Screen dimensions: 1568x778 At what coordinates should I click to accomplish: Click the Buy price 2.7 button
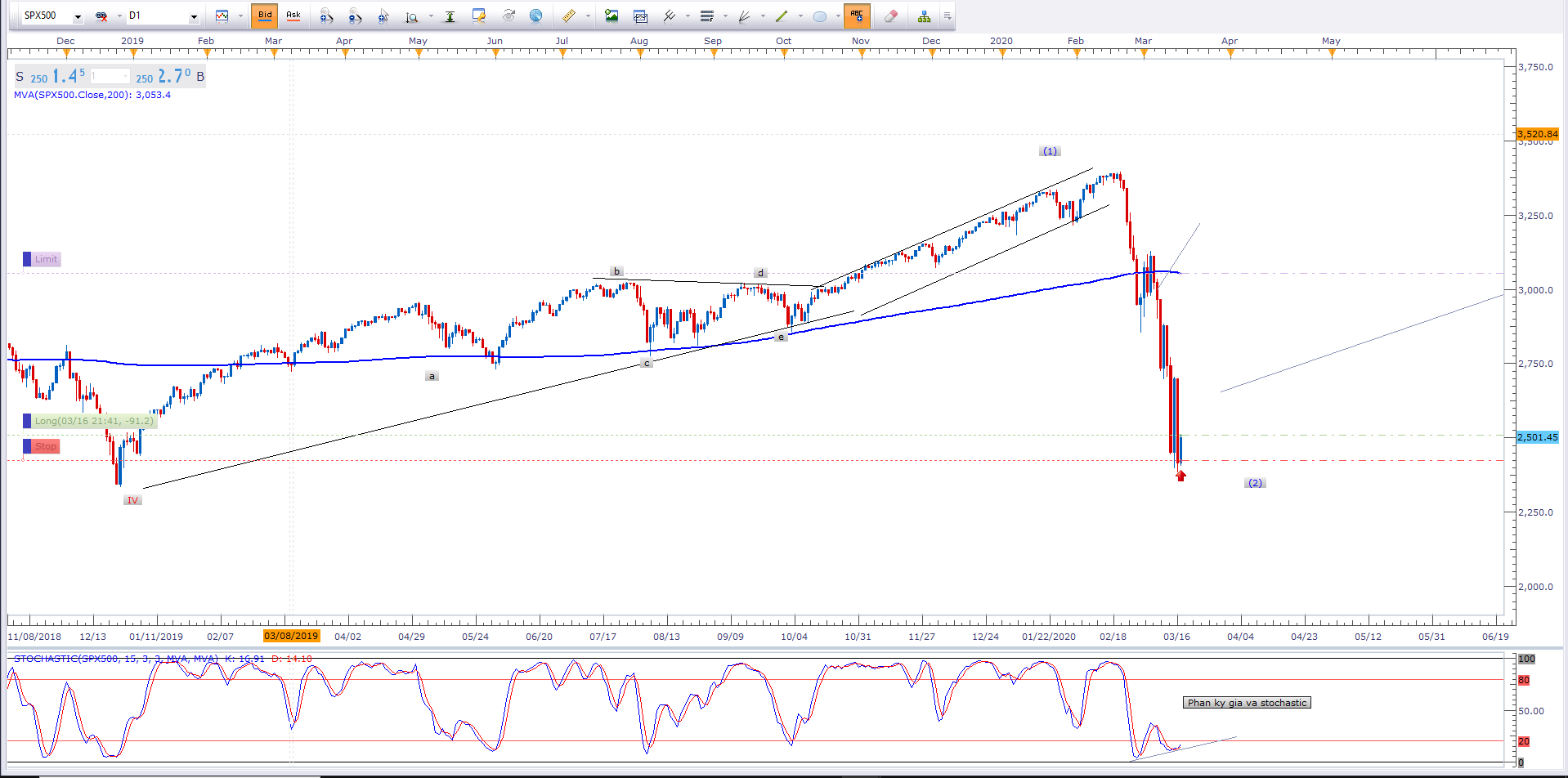(x=173, y=77)
